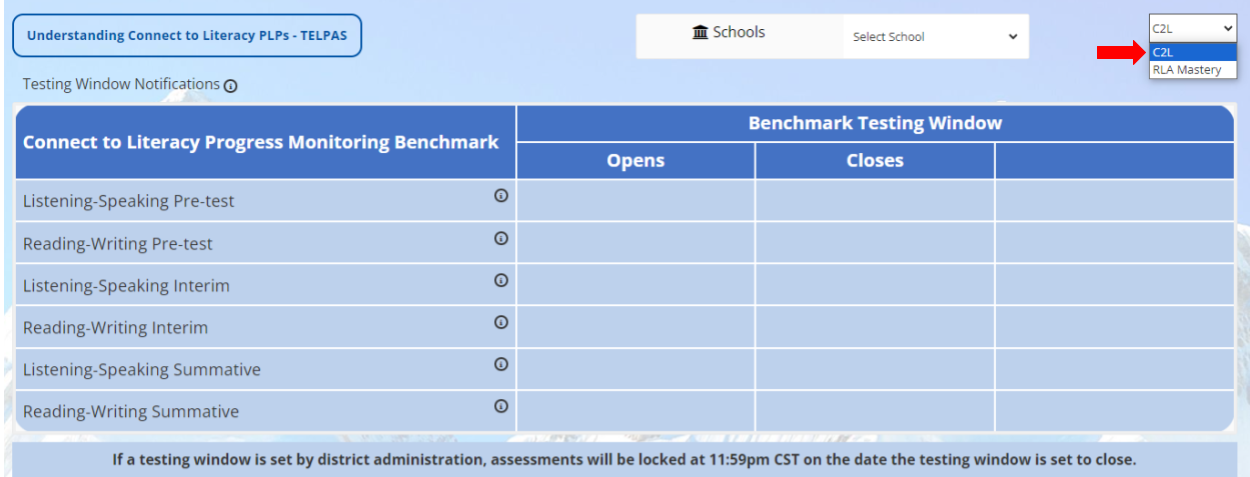Select Reading-Writing Summative row label
Viewport: 1250px width, 477px height.
click(x=131, y=412)
